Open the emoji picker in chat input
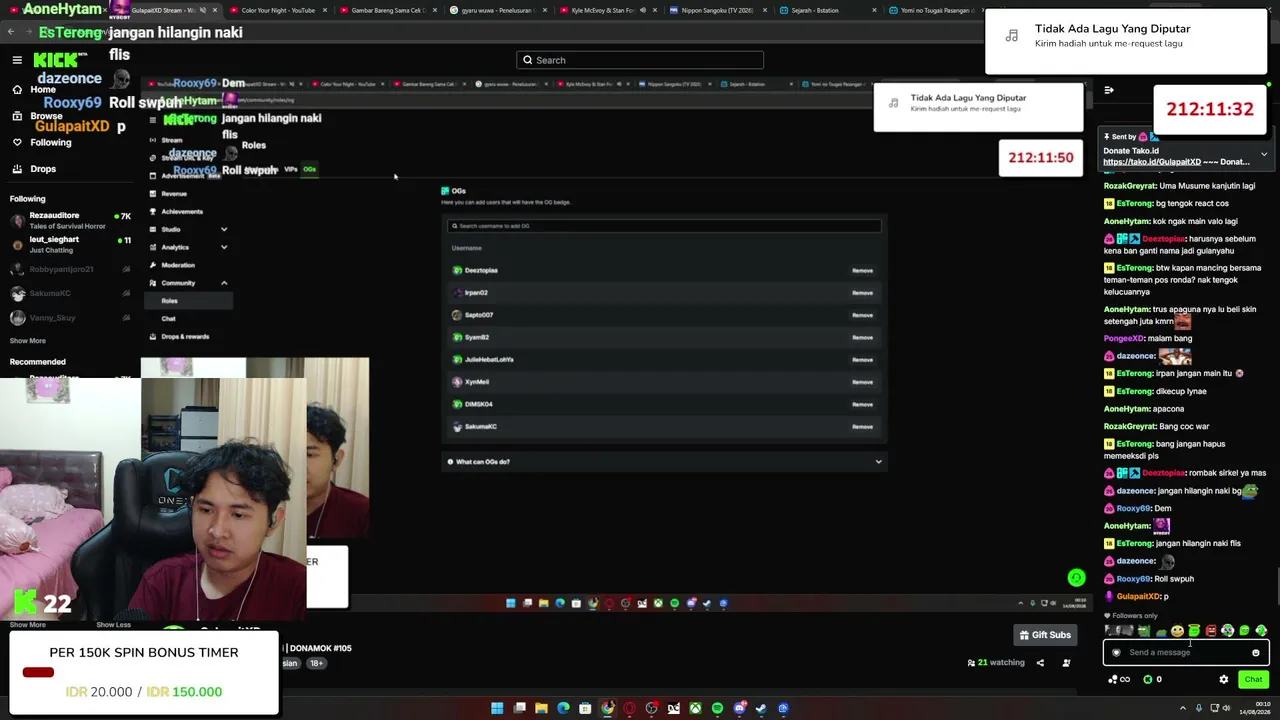Image resolution: width=1280 pixels, height=720 pixels. pyautogui.click(x=1256, y=653)
